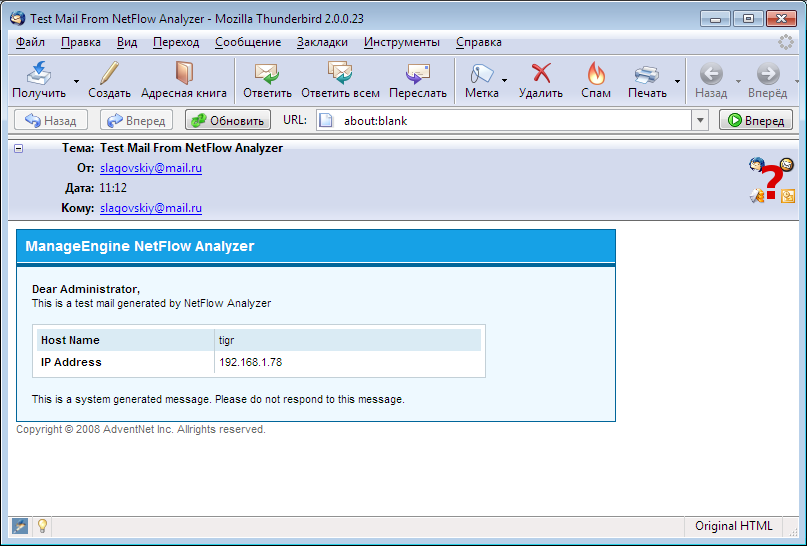Click the date value 11:12

tap(113, 188)
